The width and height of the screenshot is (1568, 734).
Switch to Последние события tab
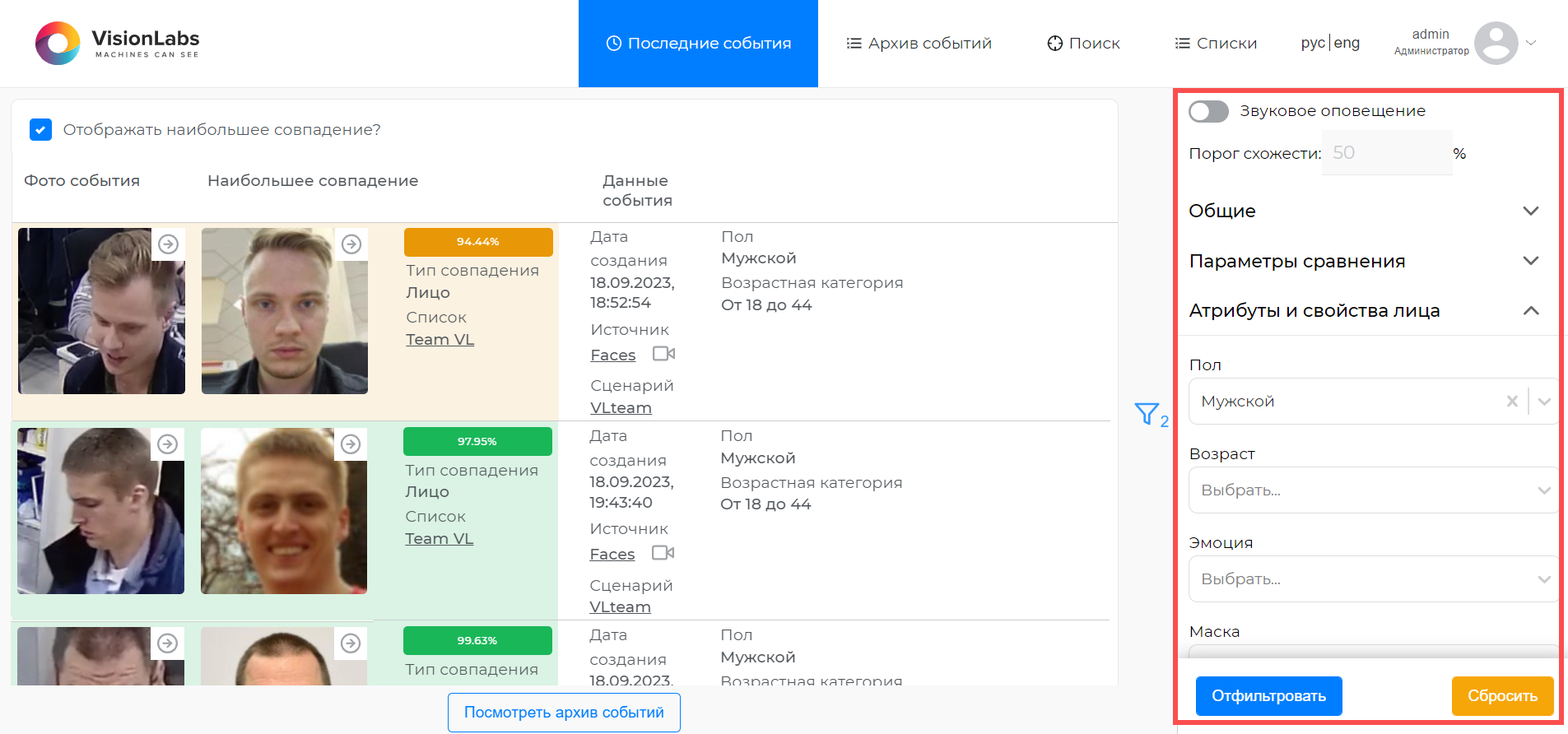[698, 44]
